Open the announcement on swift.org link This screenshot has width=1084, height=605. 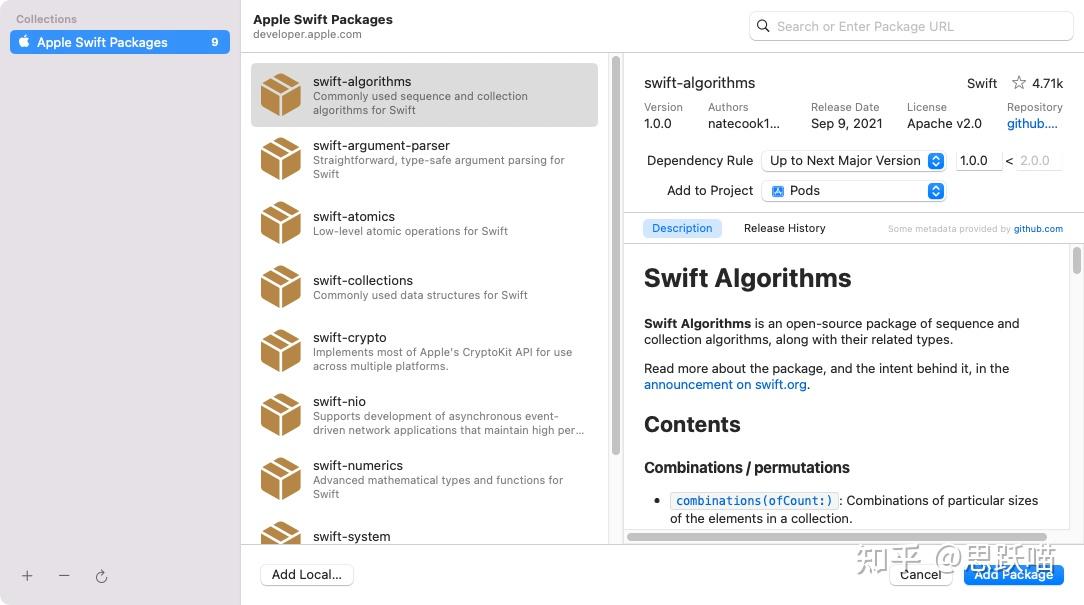(x=724, y=384)
